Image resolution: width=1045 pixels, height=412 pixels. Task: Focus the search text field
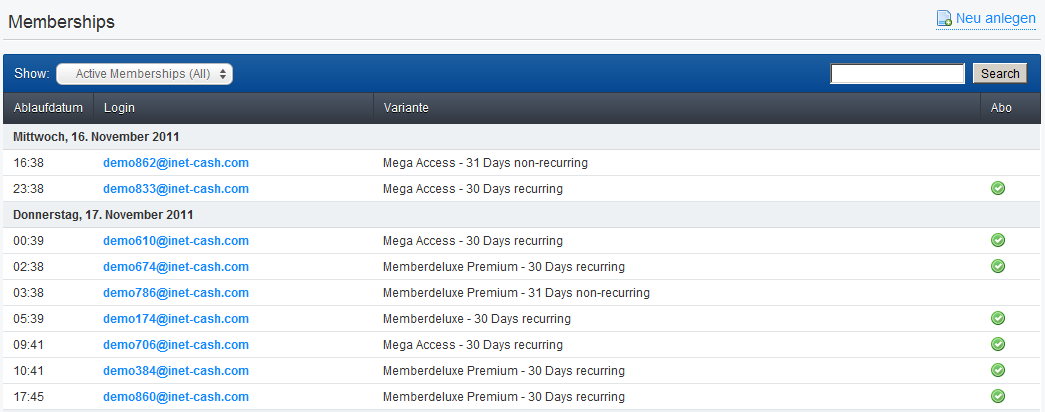pyautogui.click(x=897, y=73)
